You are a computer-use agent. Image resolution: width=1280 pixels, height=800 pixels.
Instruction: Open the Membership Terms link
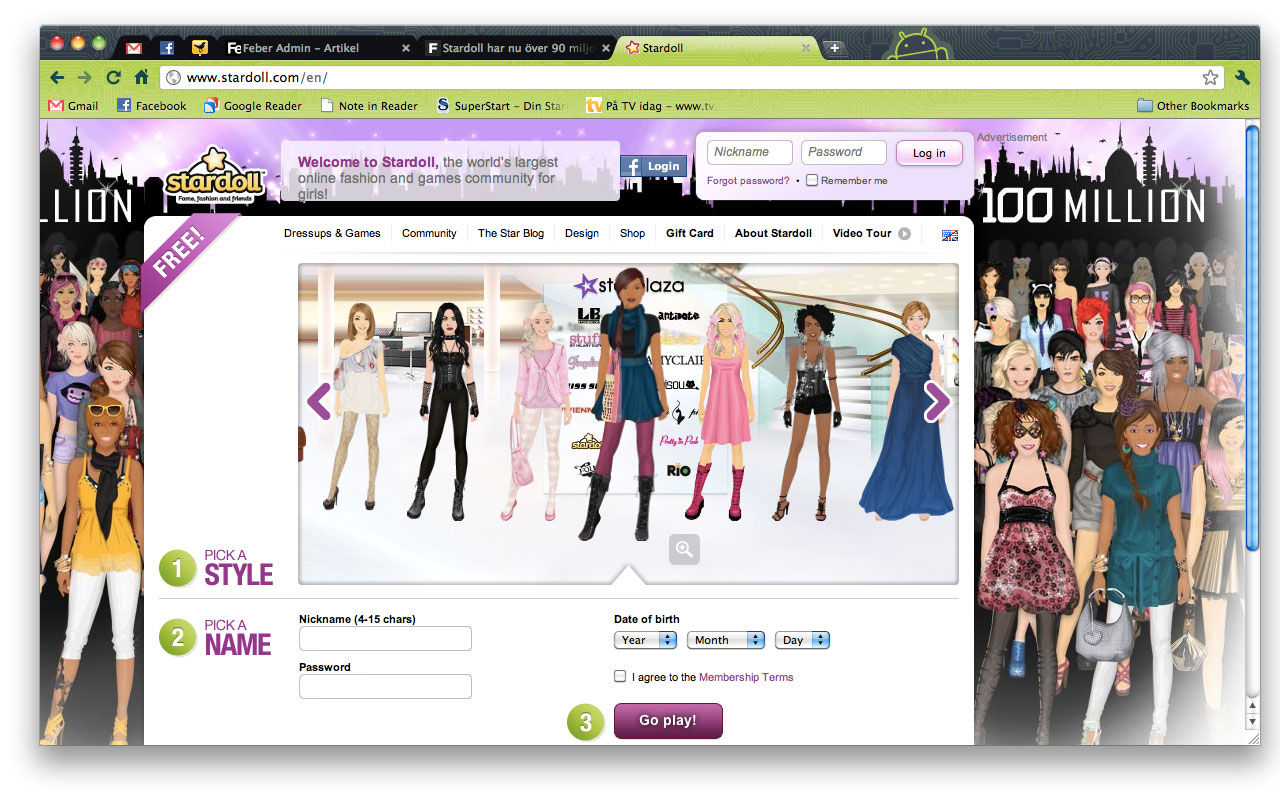pyautogui.click(x=746, y=677)
